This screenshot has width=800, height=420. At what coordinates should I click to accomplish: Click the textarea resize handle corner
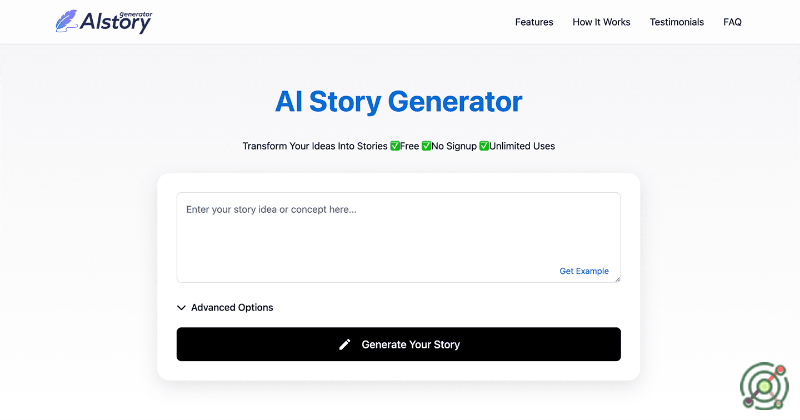pos(616,279)
